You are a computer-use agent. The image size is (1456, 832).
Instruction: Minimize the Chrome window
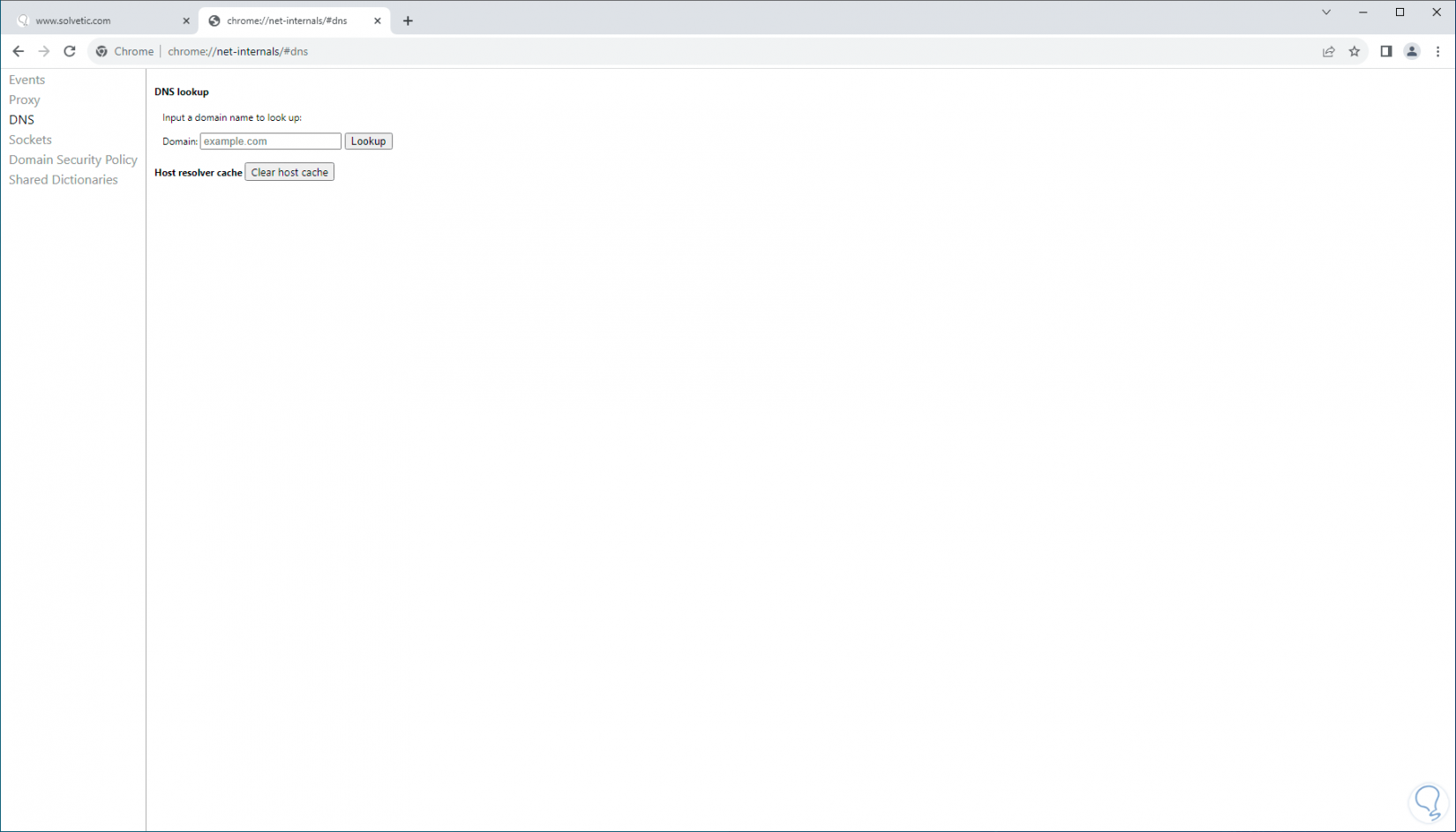(x=1363, y=12)
